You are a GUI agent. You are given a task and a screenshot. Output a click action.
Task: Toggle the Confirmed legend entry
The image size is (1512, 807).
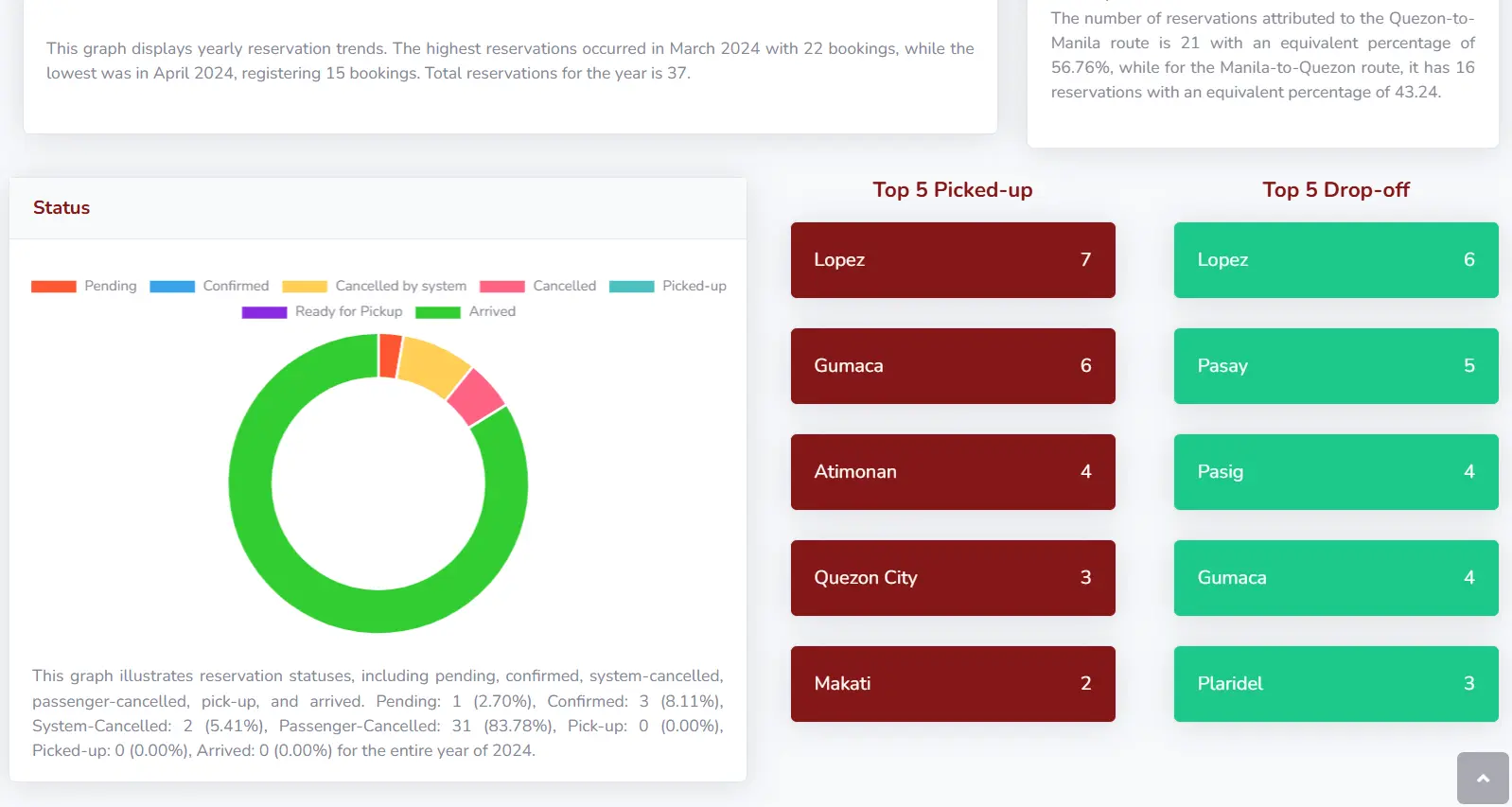tap(209, 286)
